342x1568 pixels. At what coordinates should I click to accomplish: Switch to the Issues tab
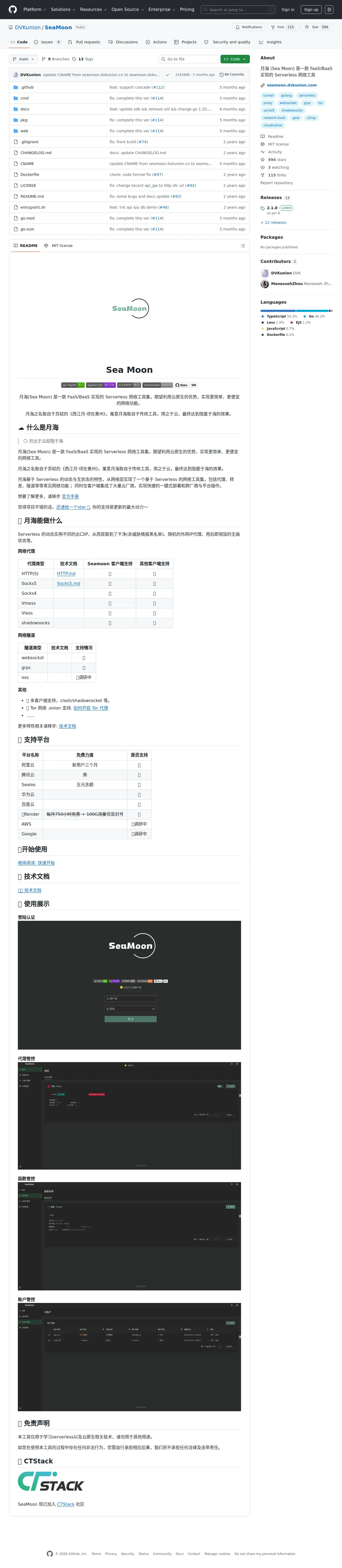[48, 42]
